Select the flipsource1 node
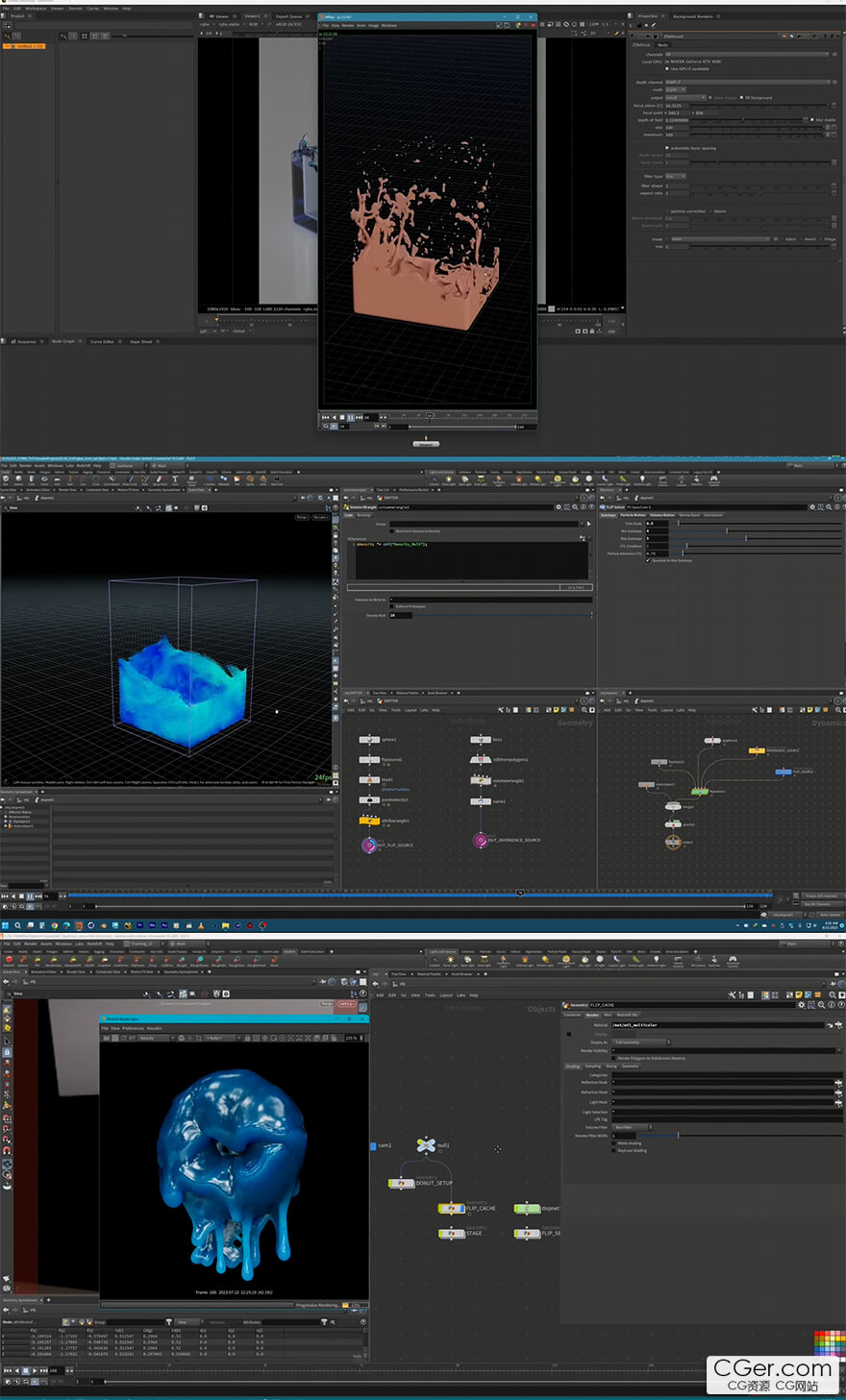 tap(369, 760)
